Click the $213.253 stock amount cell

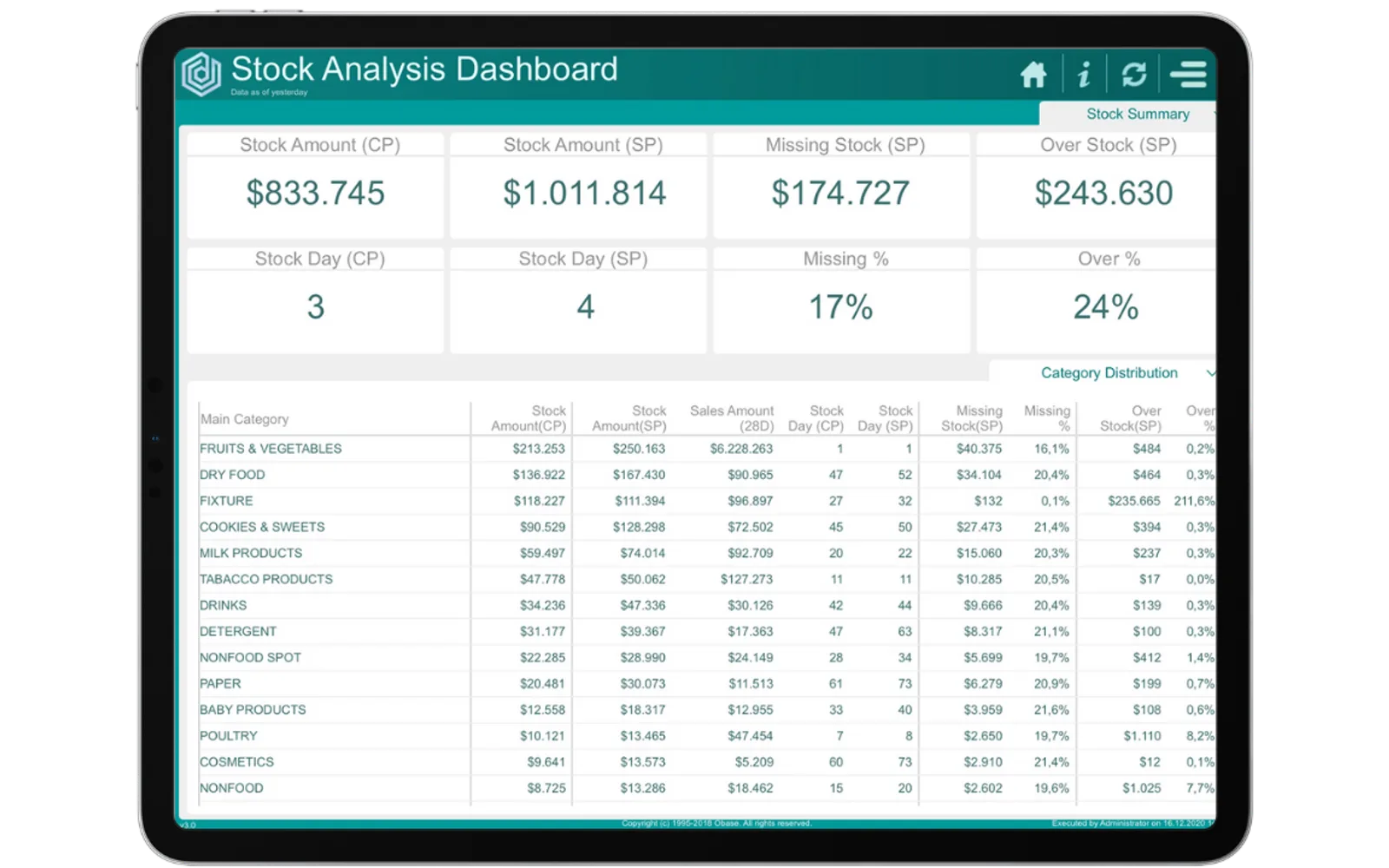538,449
